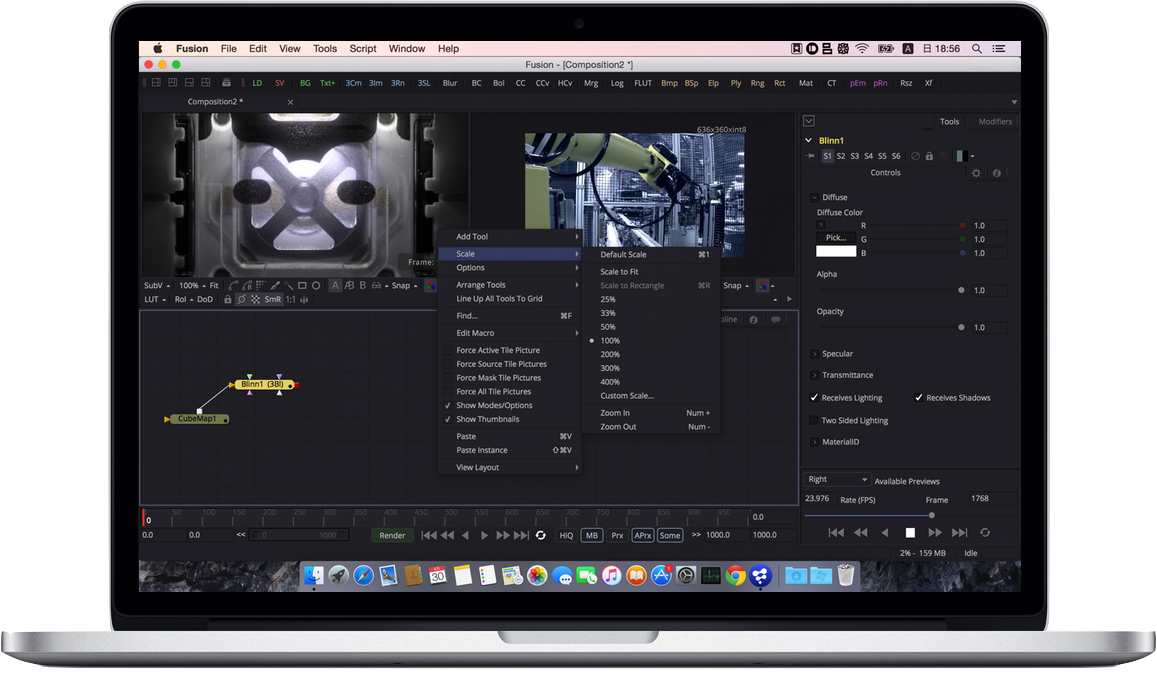Click the pass-through circle icon for Blinn1
This screenshot has height=677, width=1157.
point(915,156)
